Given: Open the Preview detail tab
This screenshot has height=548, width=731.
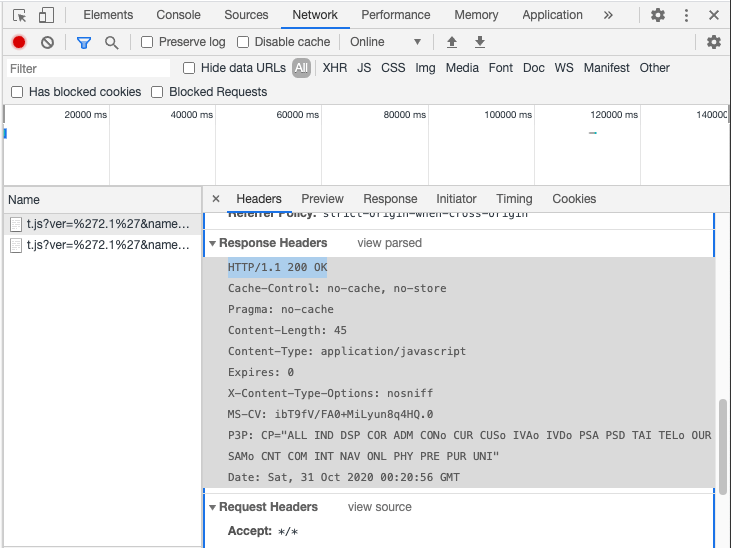Looking at the screenshot, I should pyautogui.click(x=323, y=199).
